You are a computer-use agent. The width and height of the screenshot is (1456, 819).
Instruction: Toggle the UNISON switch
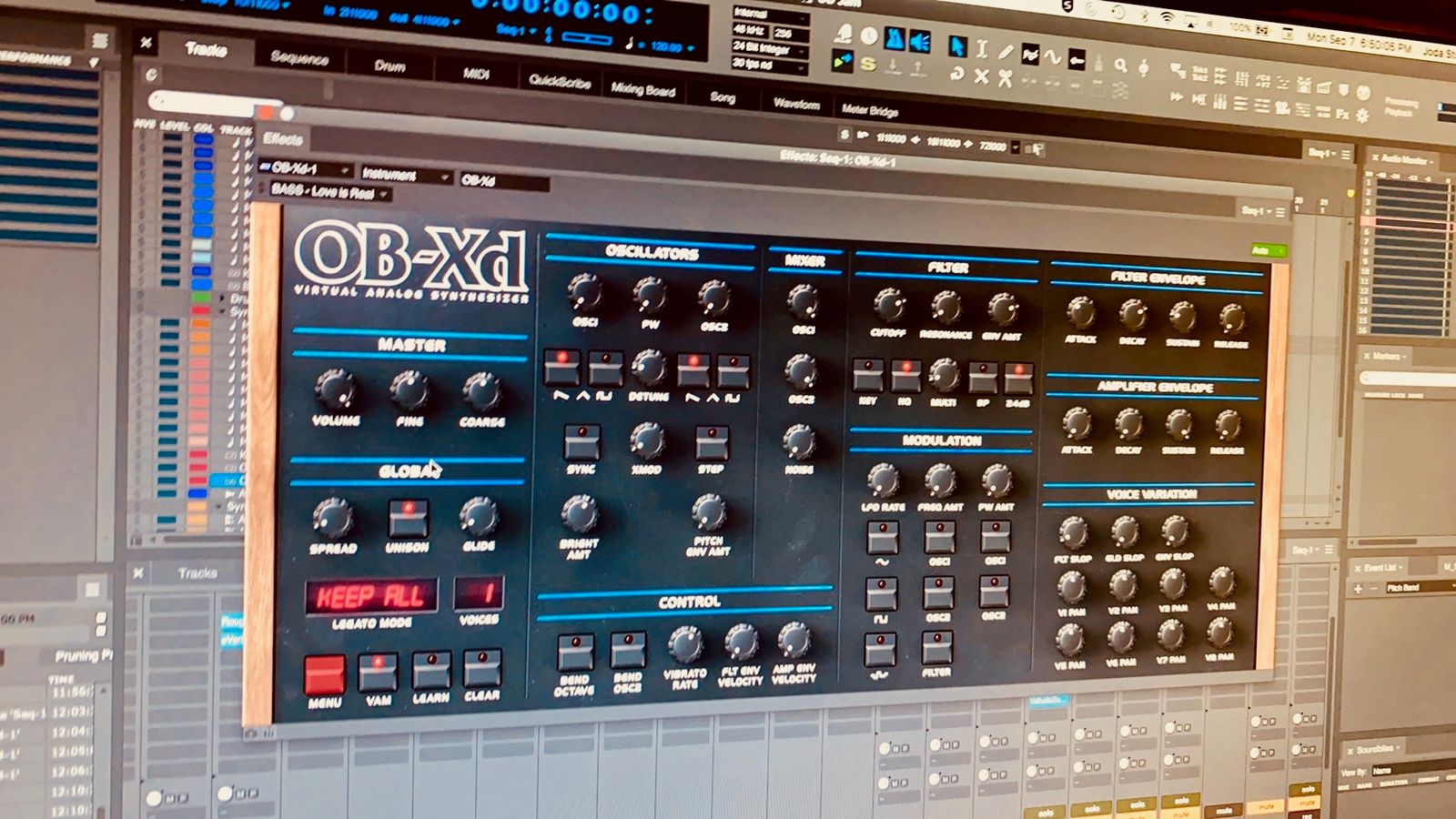(x=408, y=517)
